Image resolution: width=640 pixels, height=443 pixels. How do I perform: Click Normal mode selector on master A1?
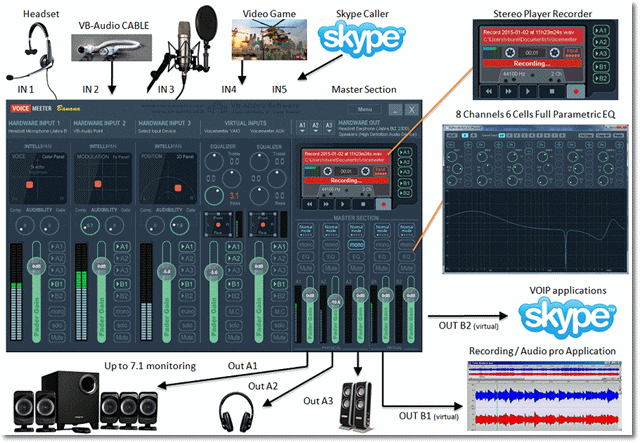tap(306, 230)
